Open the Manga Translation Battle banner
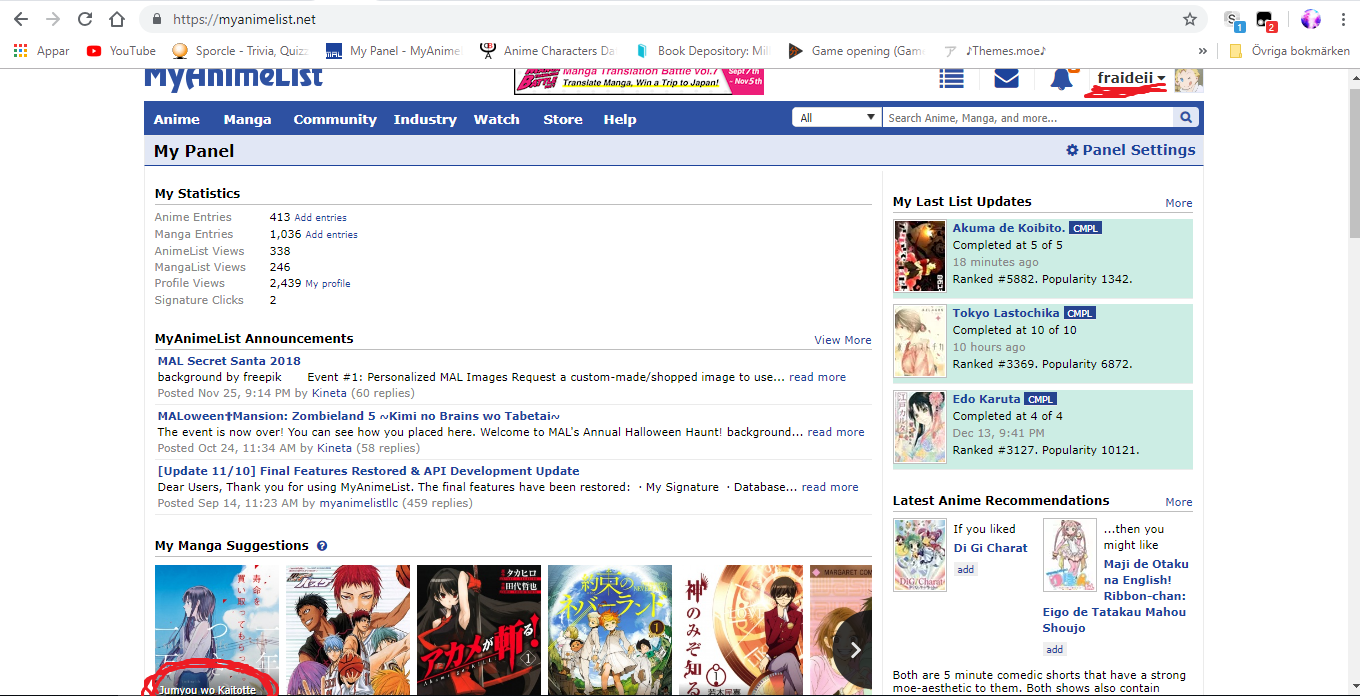This screenshot has height=696, width=1360. coord(639,81)
